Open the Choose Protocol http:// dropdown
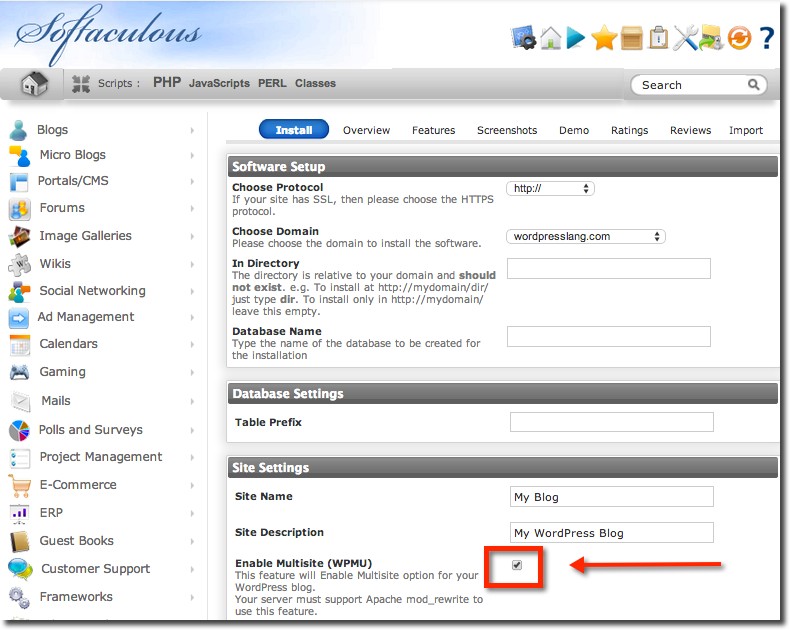This screenshot has height=630, width=790. (550, 188)
